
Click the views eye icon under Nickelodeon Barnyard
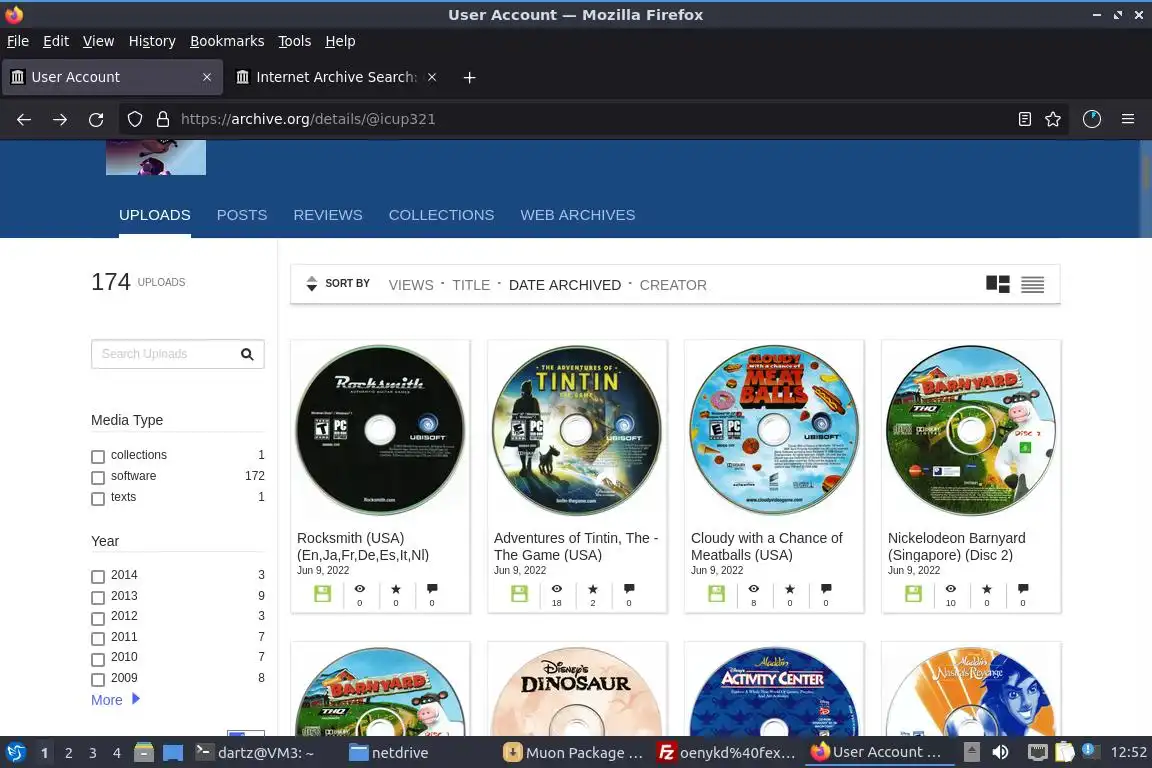click(951, 589)
